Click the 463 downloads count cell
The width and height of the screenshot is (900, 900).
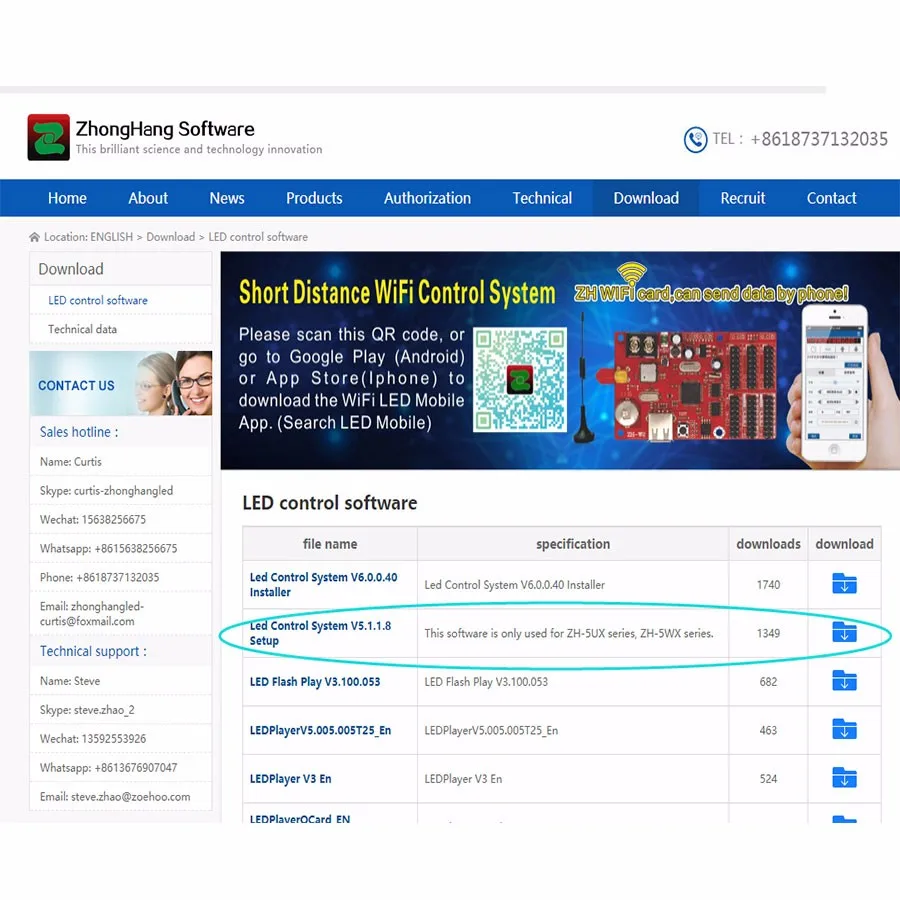click(768, 731)
